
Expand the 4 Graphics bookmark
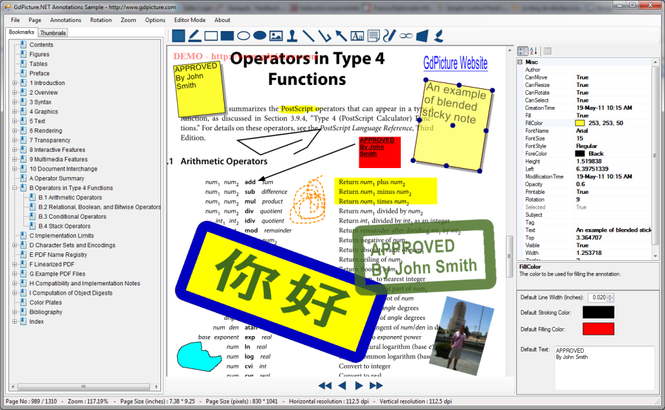coord(15,112)
